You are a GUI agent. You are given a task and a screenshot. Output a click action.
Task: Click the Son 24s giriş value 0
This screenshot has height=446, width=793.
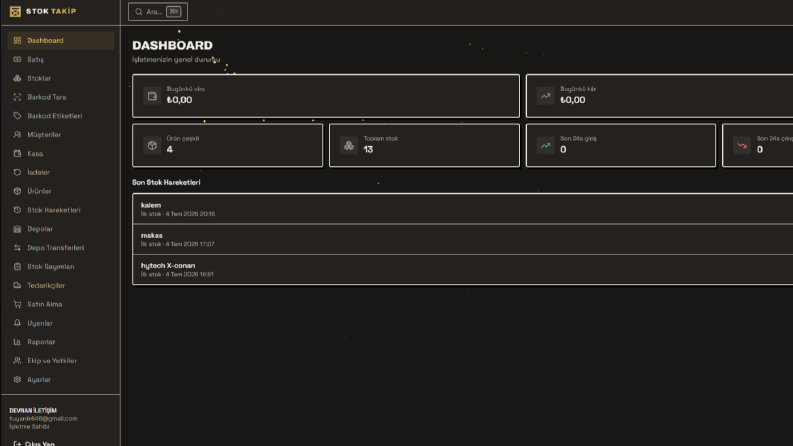pyautogui.click(x=563, y=150)
